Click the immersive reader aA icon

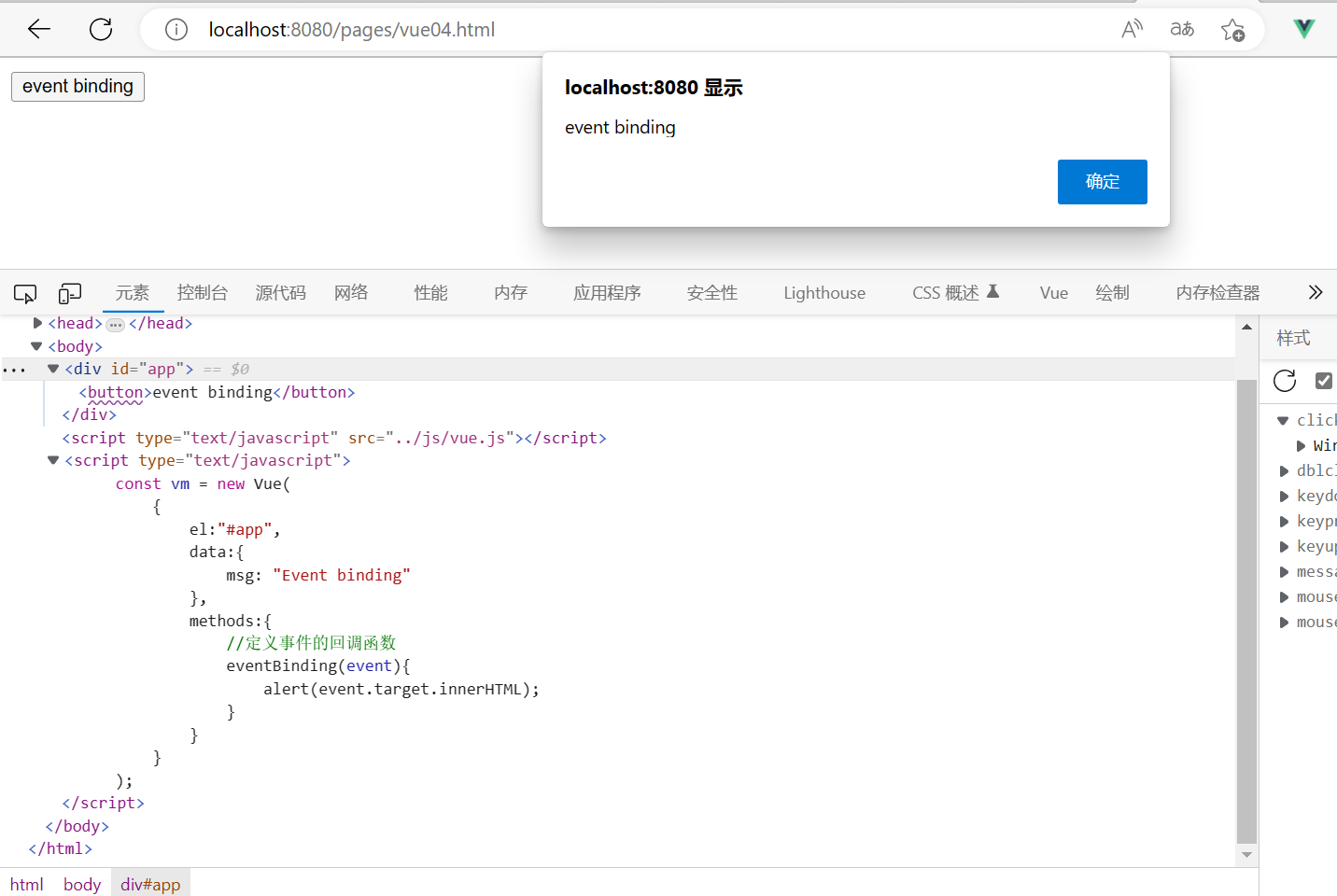pyautogui.click(x=1181, y=29)
